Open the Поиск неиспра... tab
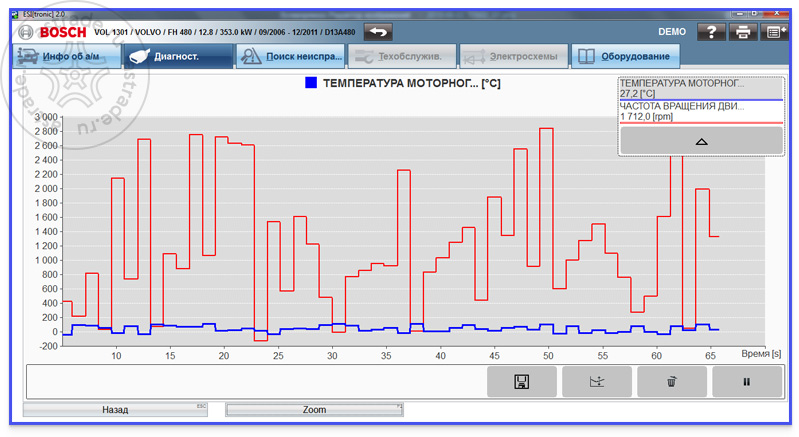Screen dimensions: 799x437 tap(290, 56)
